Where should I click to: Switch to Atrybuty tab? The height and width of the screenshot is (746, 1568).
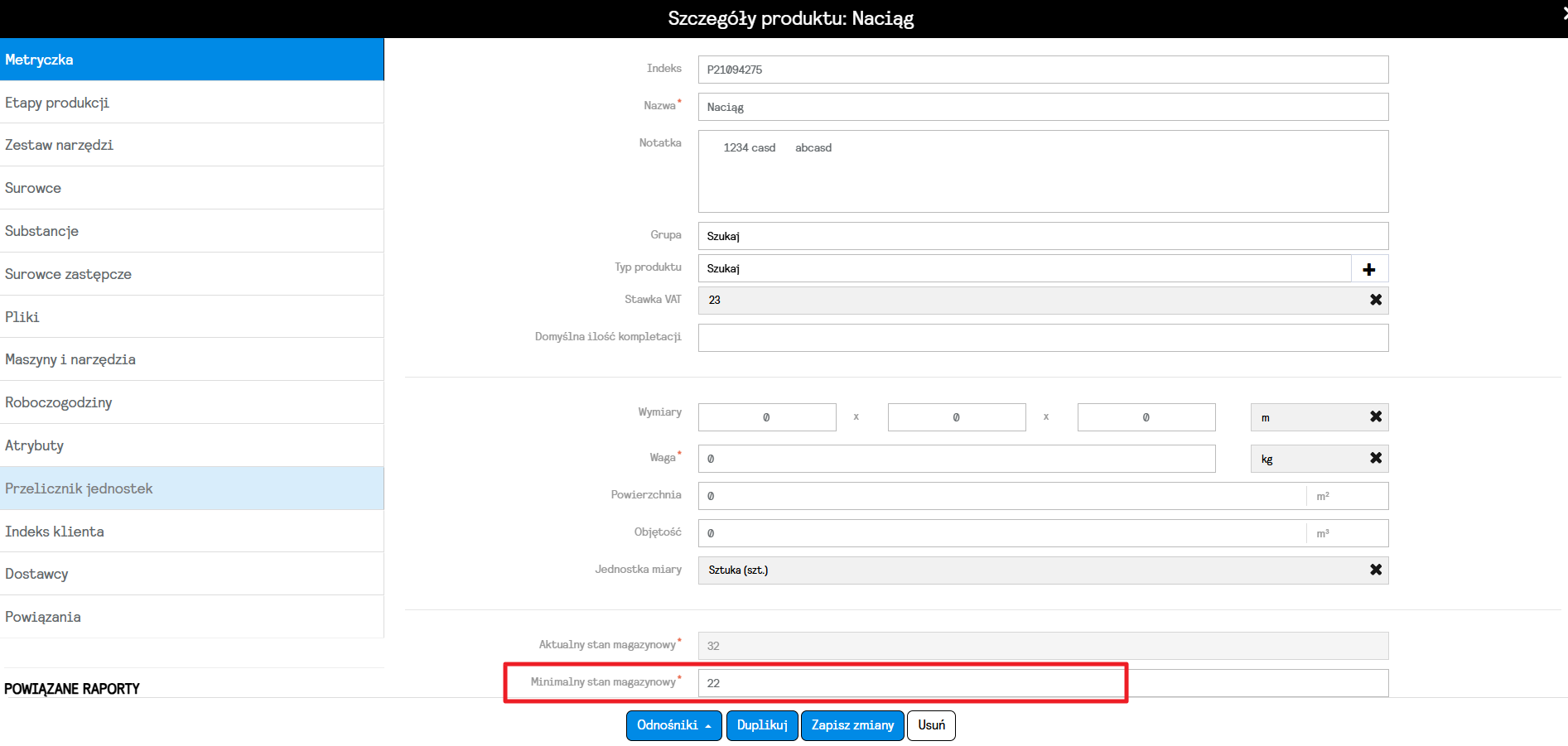[x=191, y=445]
